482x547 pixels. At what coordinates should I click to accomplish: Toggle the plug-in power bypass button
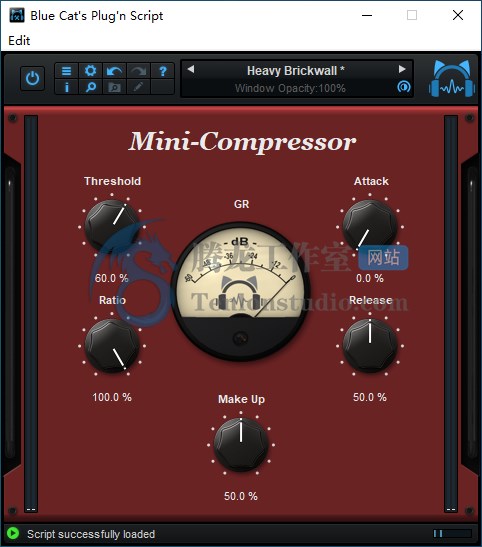32,78
